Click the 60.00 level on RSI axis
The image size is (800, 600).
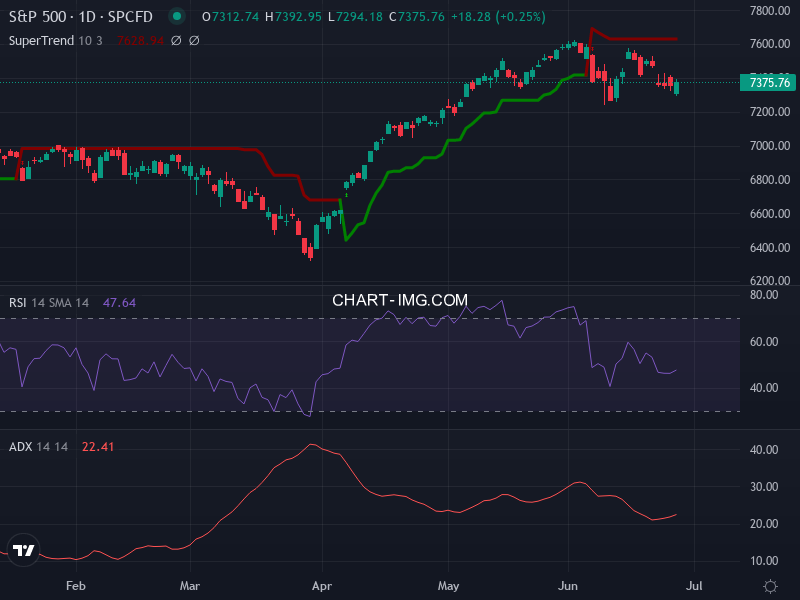coord(764,342)
